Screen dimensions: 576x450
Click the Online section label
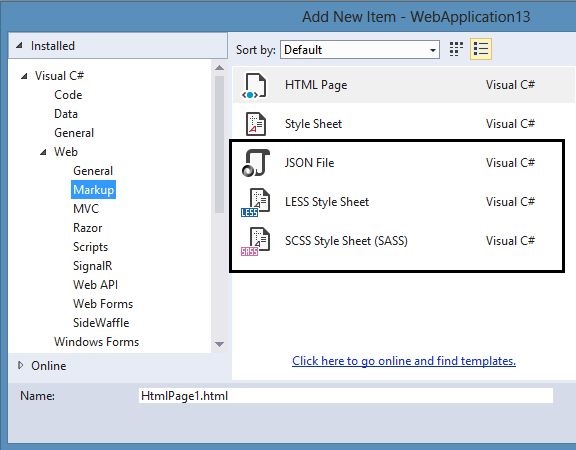(48, 366)
